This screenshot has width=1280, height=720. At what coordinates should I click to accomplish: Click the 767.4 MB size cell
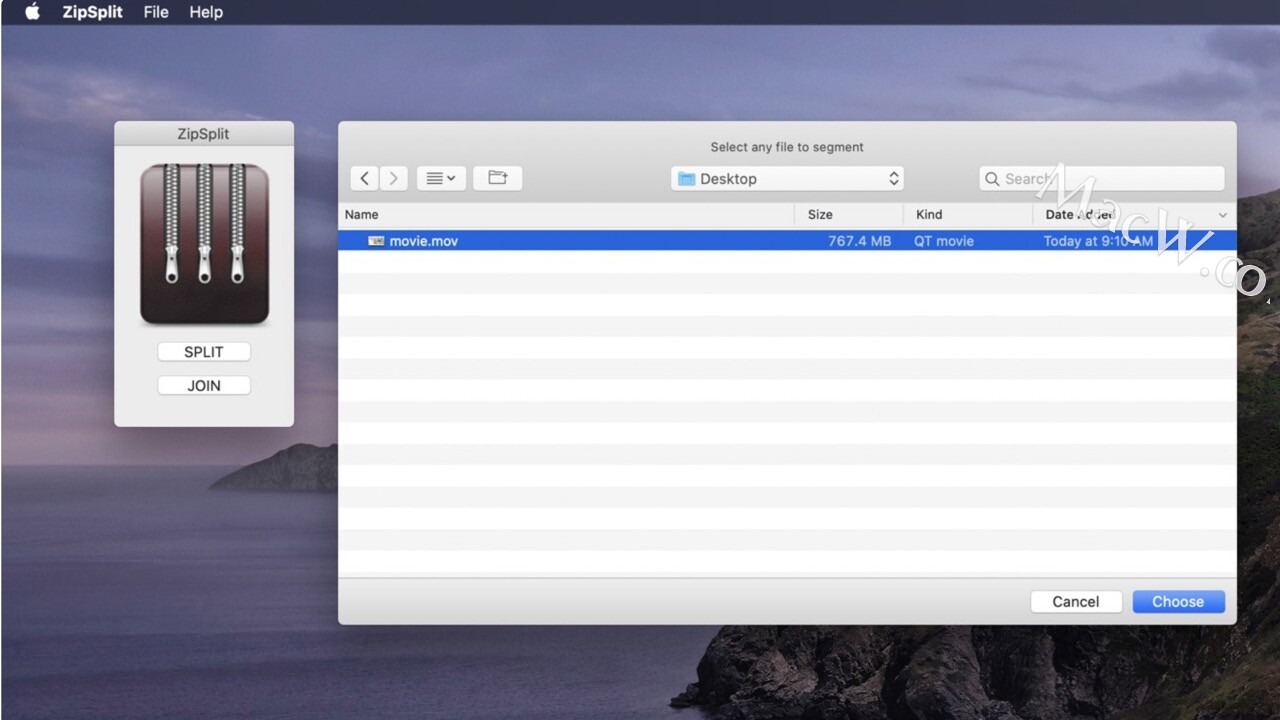pyautogui.click(x=859, y=241)
